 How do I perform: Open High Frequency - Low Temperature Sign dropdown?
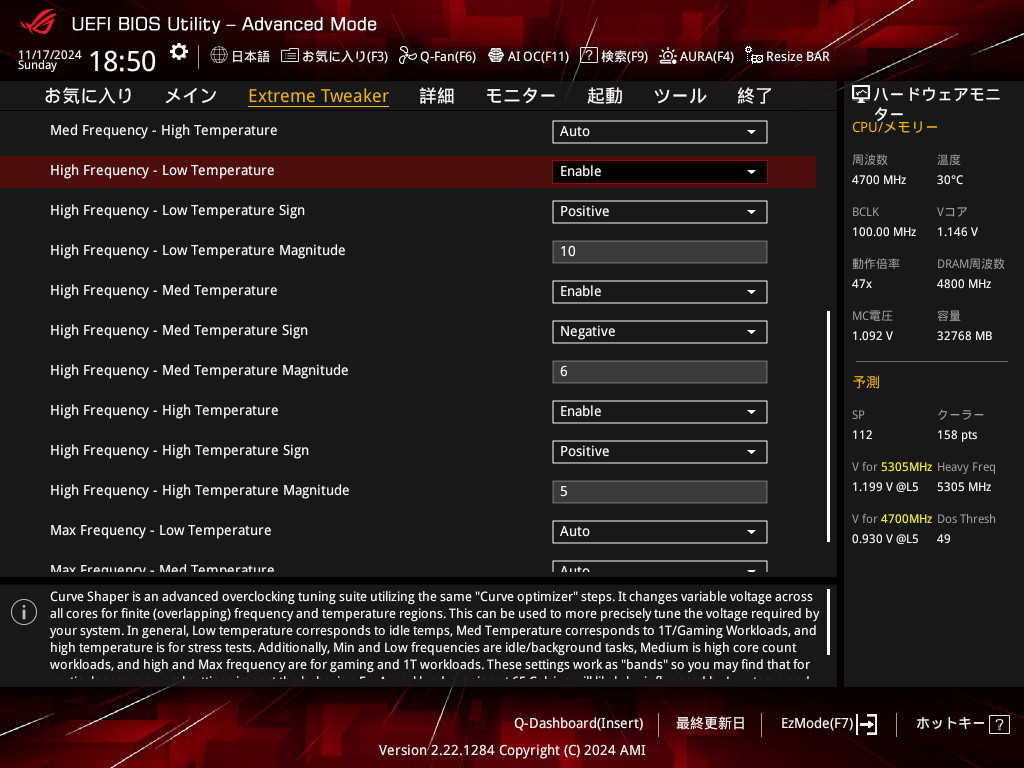[660, 212]
